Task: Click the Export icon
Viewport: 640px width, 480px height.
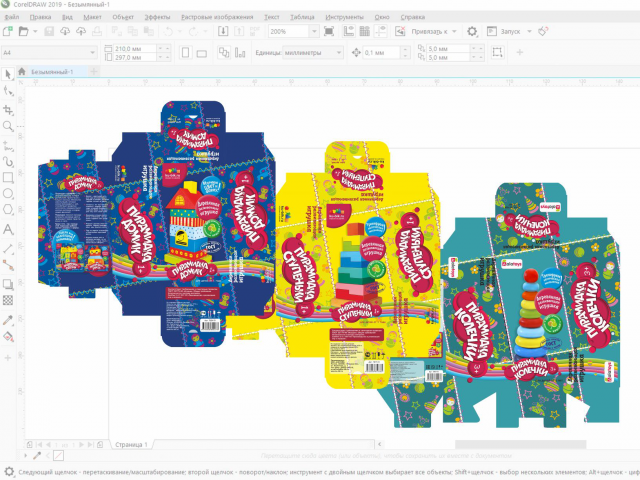Action: (x=239, y=31)
